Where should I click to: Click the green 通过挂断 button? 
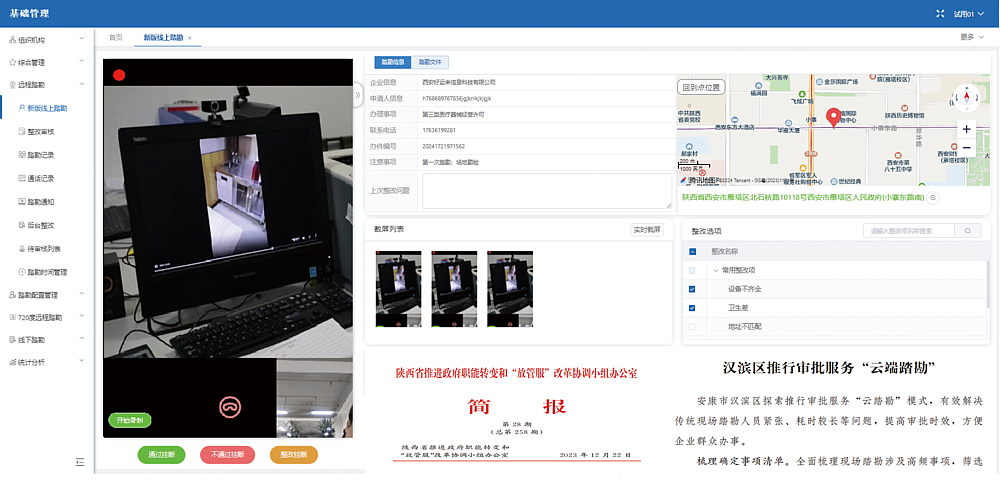click(x=162, y=454)
